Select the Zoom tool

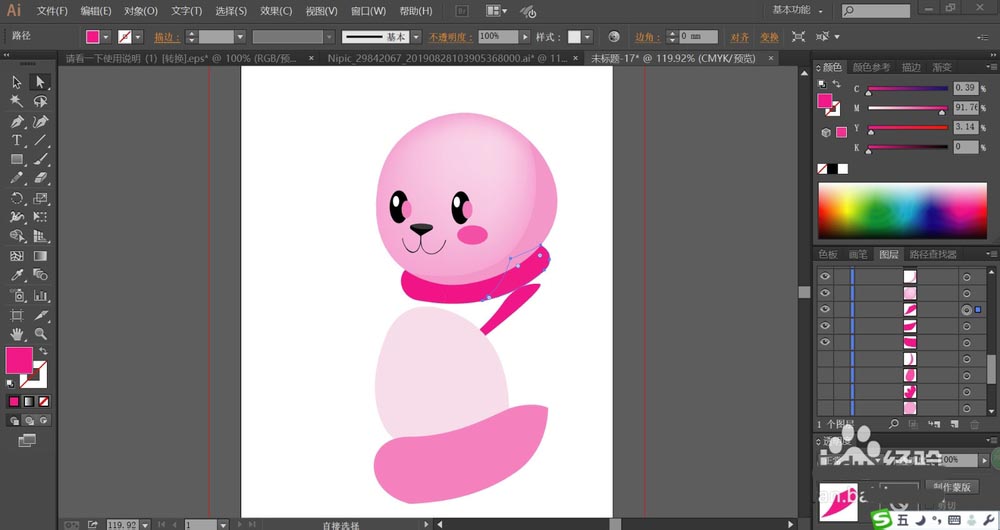41,333
